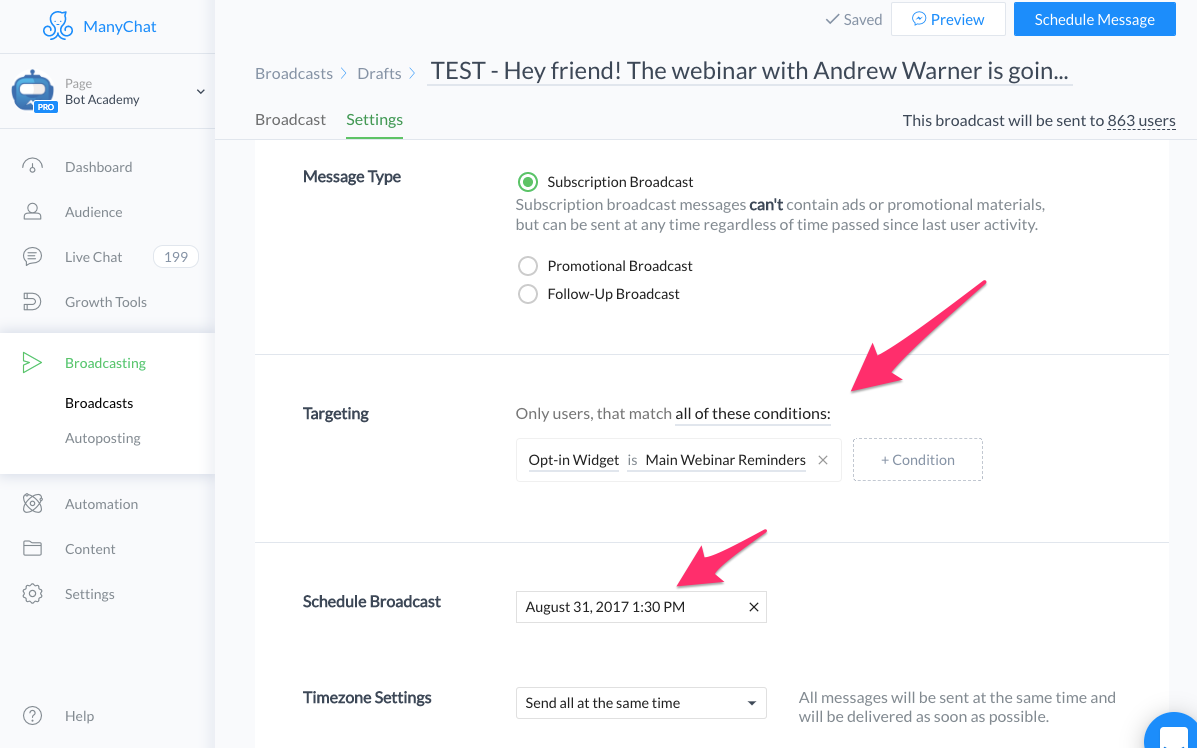This screenshot has height=748, width=1197.
Task: Click the ManyChat logo icon
Action: pos(58,26)
